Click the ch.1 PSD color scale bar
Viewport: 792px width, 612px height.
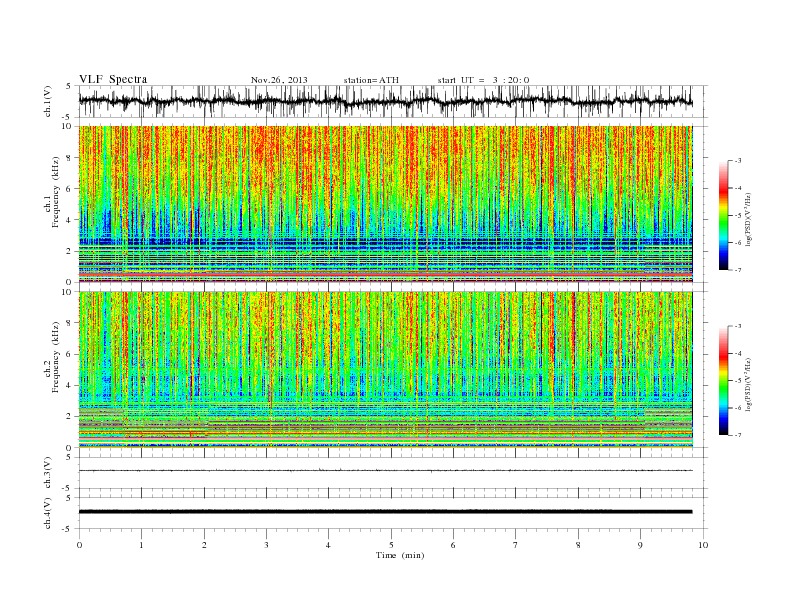pyautogui.click(x=723, y=215)
